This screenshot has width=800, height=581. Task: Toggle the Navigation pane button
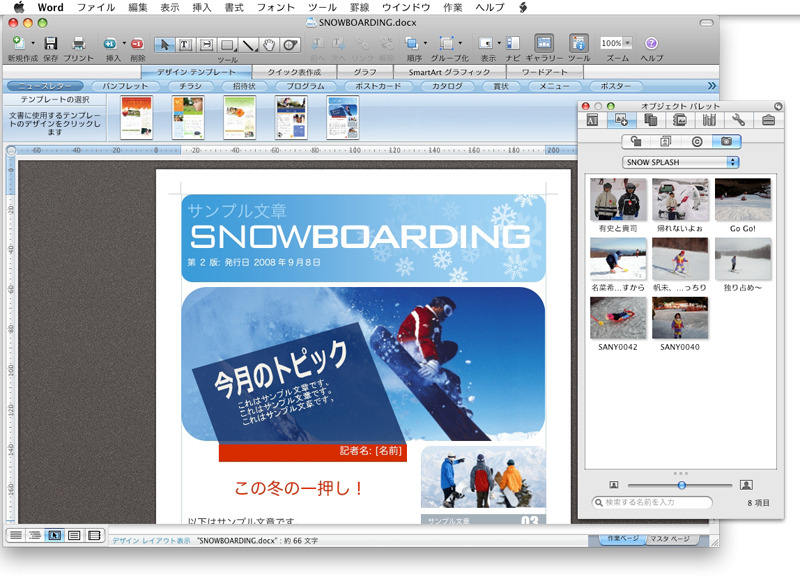513,43
